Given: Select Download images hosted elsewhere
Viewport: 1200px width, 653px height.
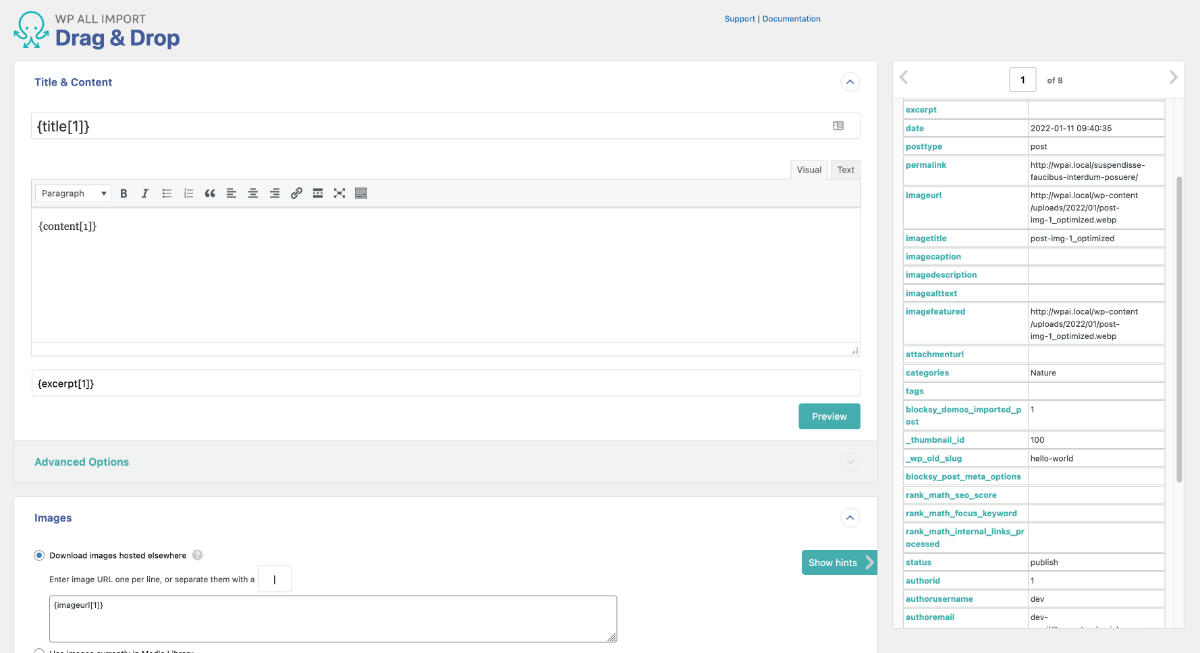Looking at the screenshot, I should (x=40, y=555).
